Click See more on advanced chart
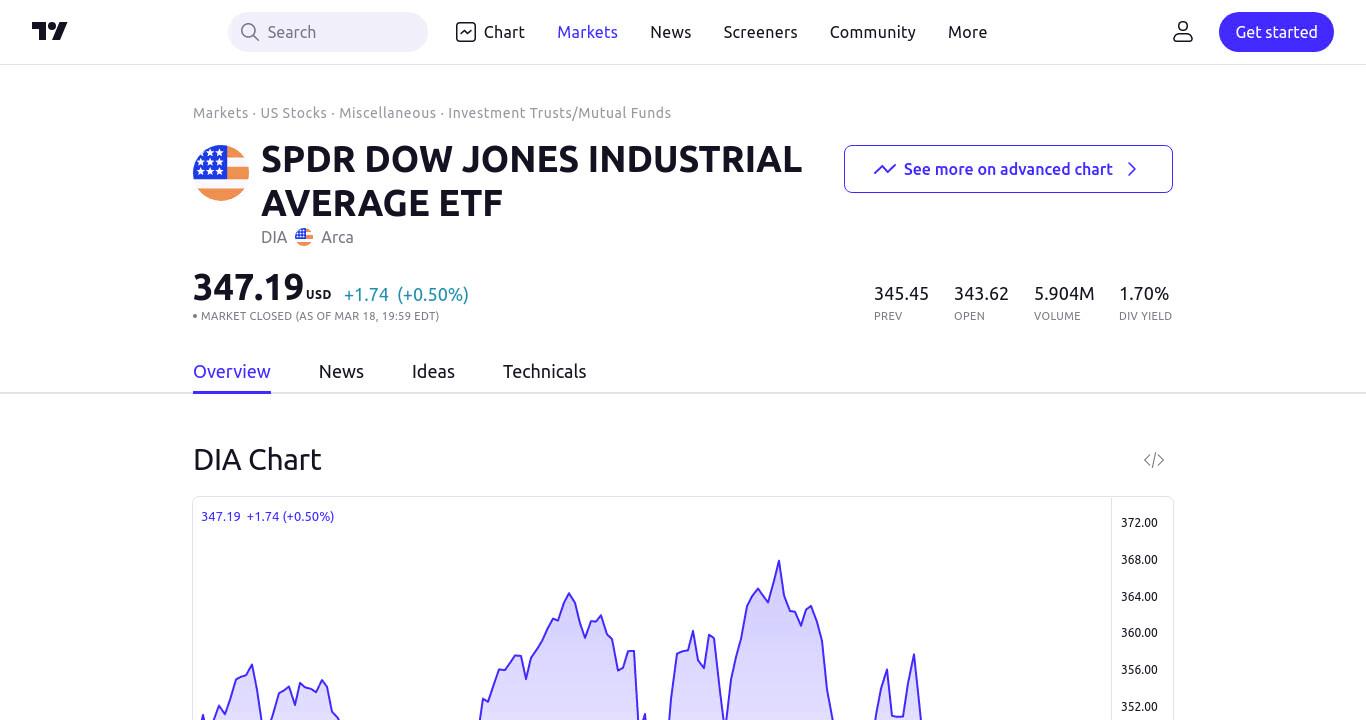 coord(1008,169)
